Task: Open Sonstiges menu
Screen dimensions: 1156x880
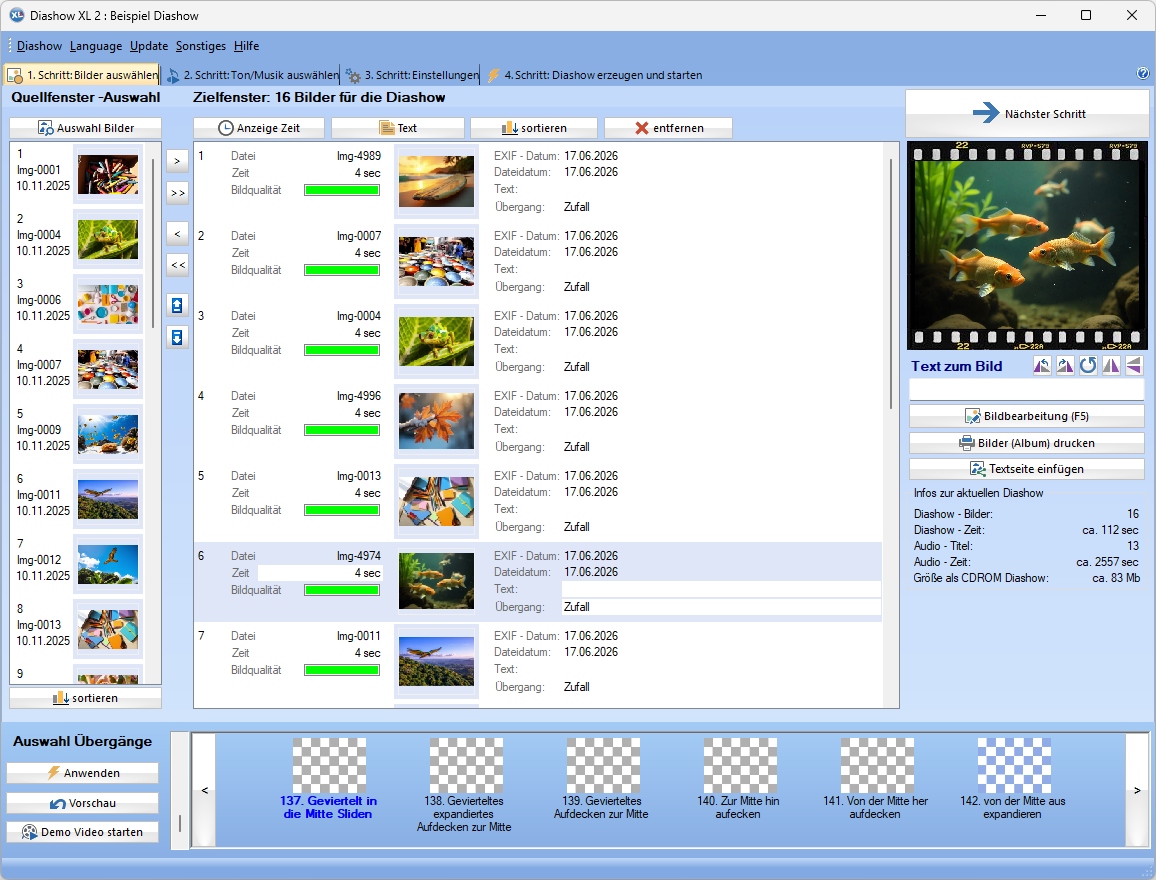Action: coord(201,46)
